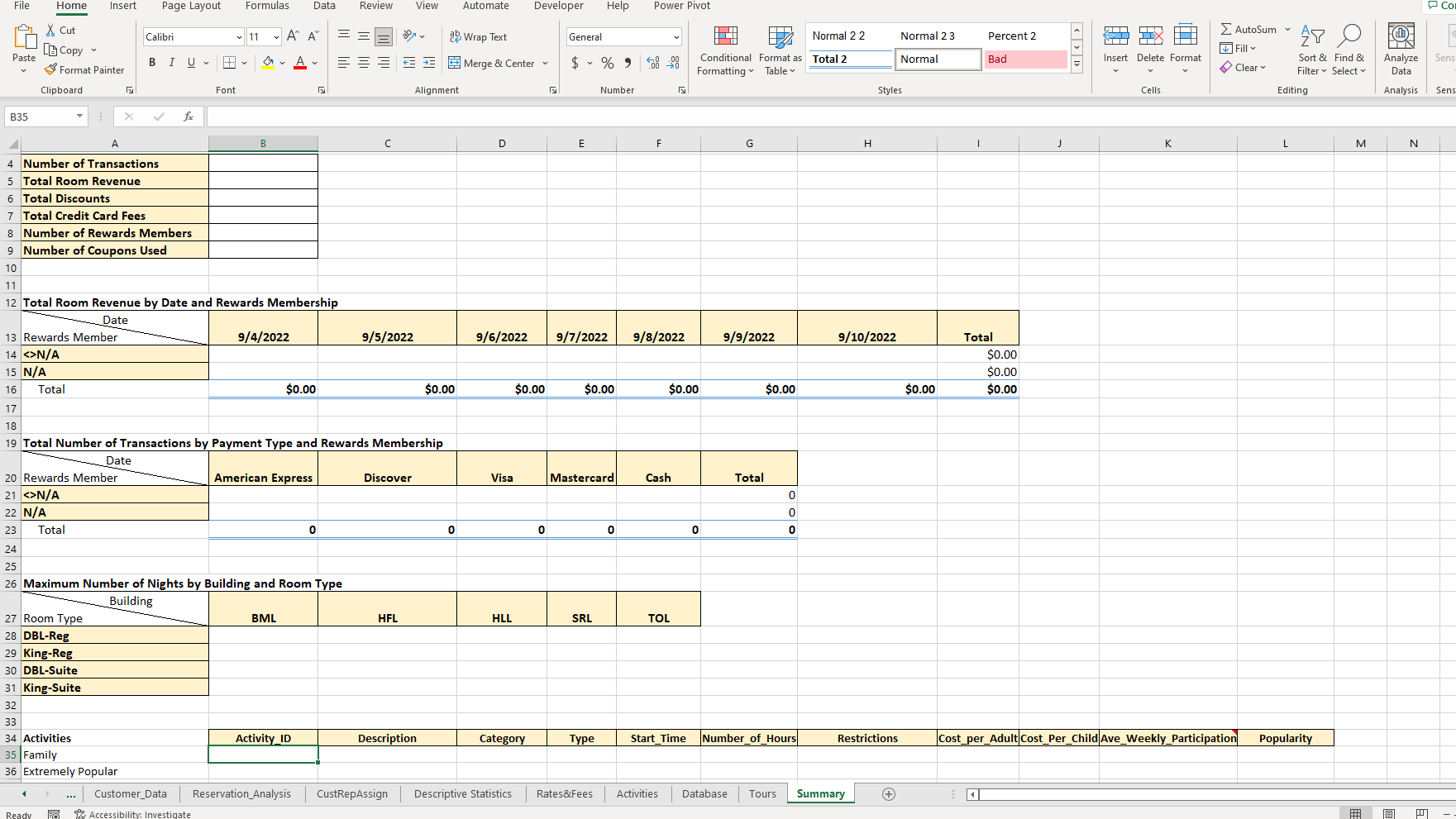Apply Percent Style format
1456x819 pixels.
608,63
